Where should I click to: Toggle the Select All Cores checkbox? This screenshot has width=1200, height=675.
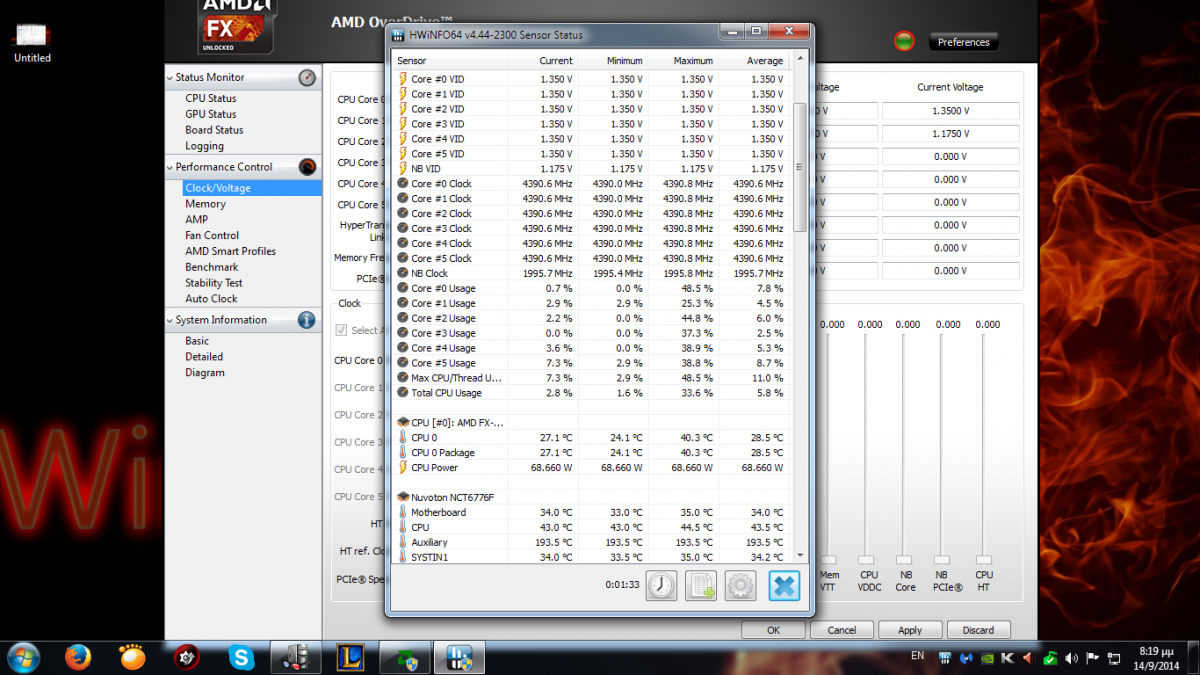[x=341, y=330]
